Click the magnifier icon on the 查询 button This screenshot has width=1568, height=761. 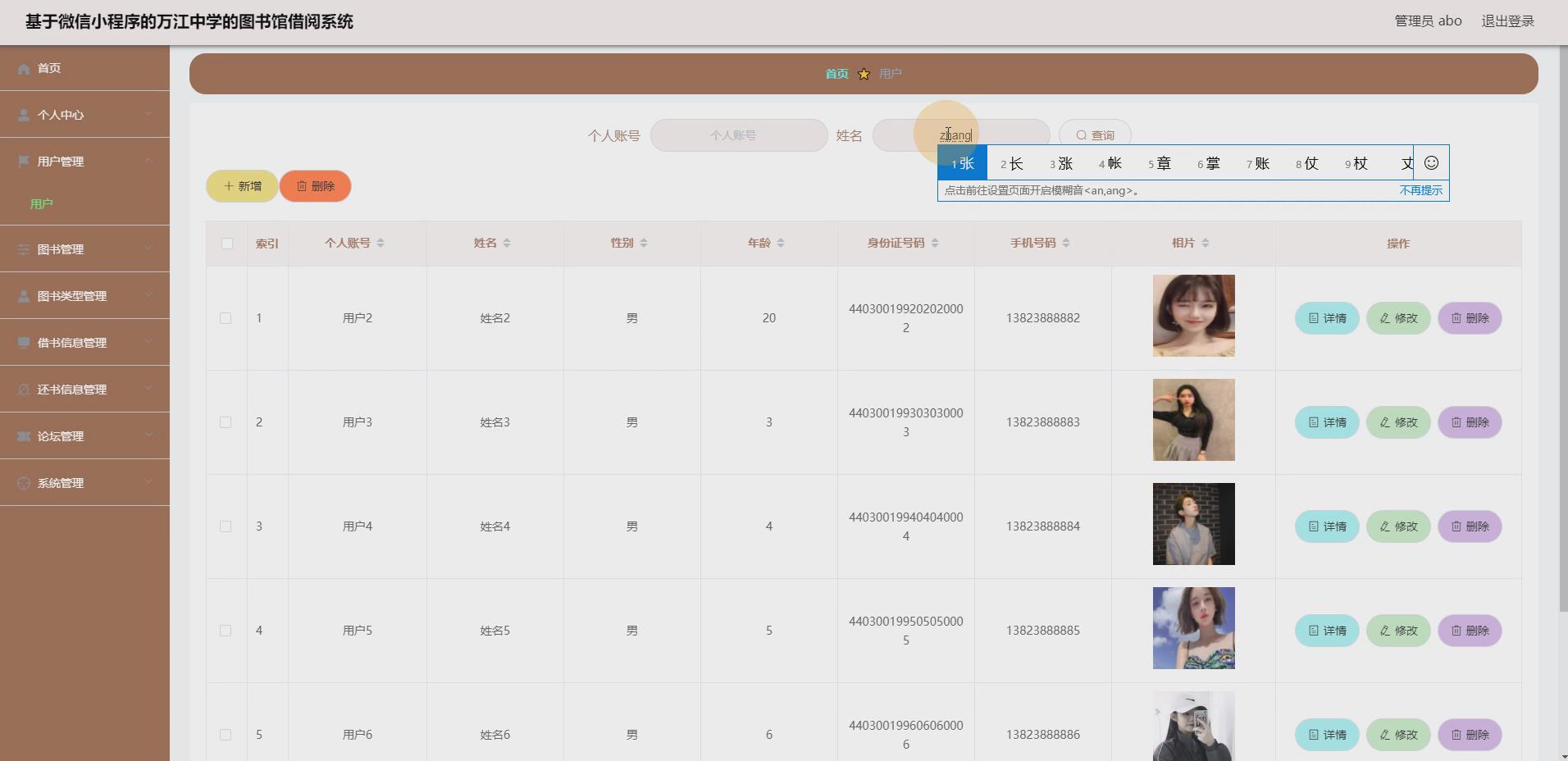[x=1082, y=135]
